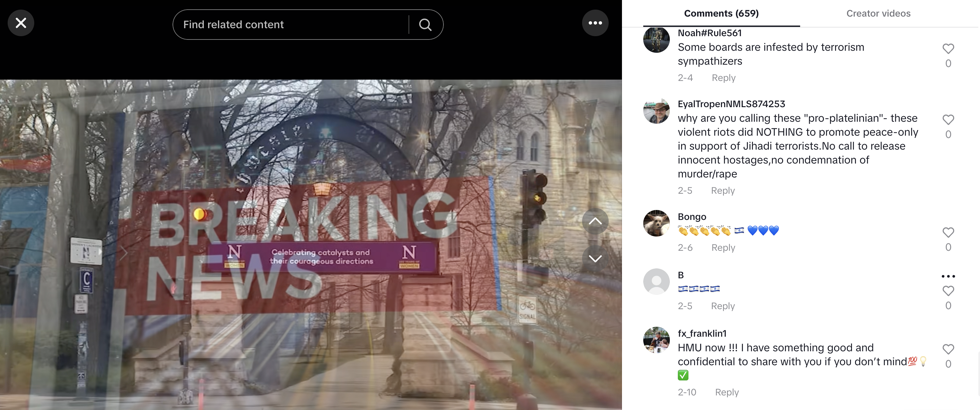
Task: Open the three-dot more options menu on video
Action: [x=595, y=23]
